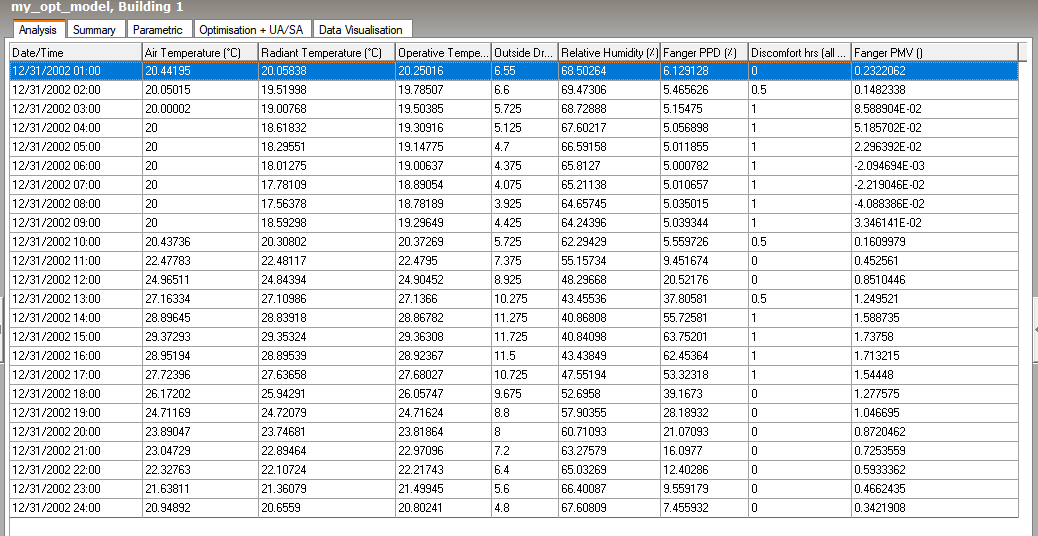Select row 12/31/2002 01:00
The image size is (1038, 536).
pos(514,70)
